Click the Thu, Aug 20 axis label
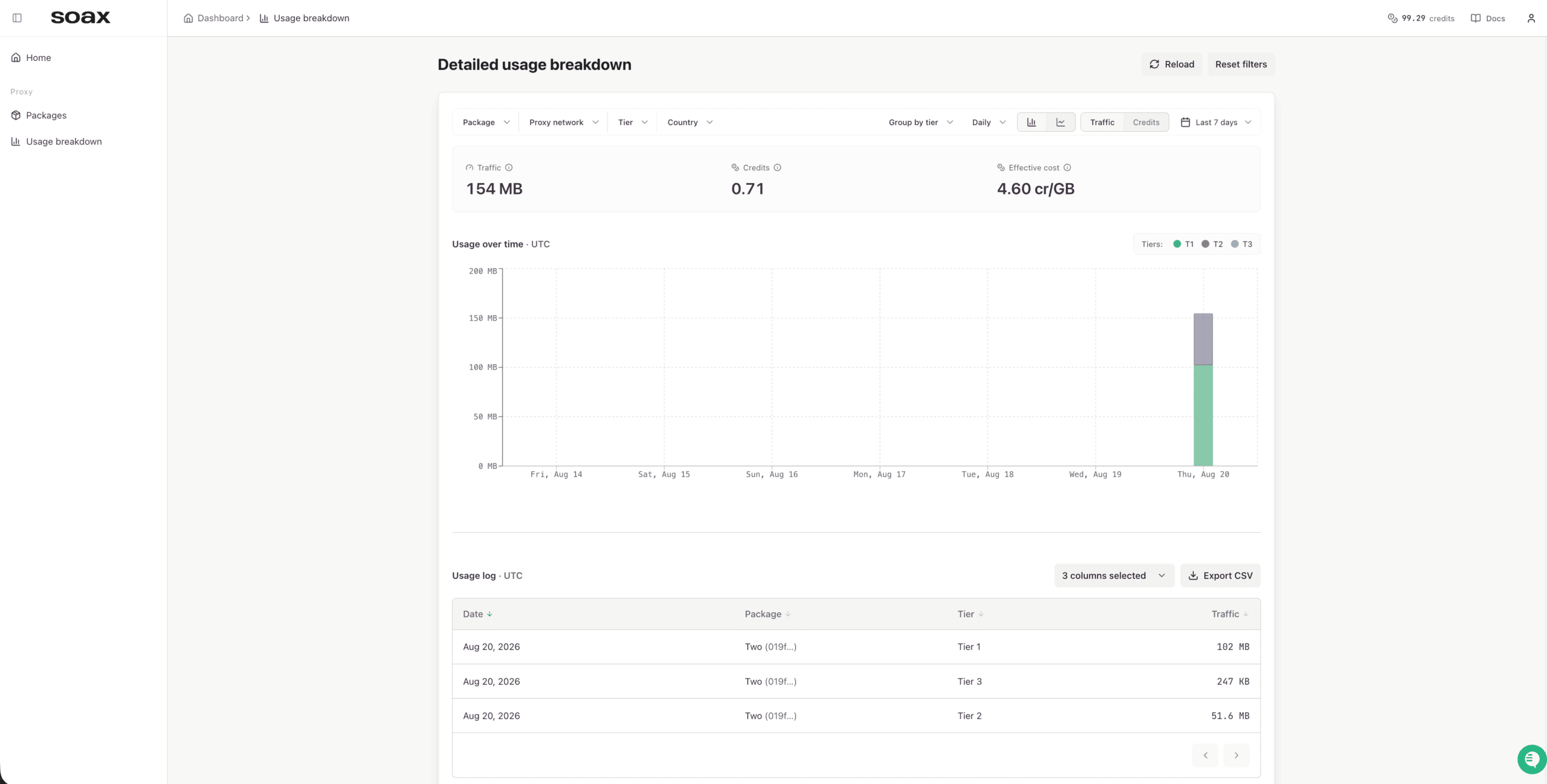The height and width of the screenshot is (784, 1547). tap(1203, 474)
